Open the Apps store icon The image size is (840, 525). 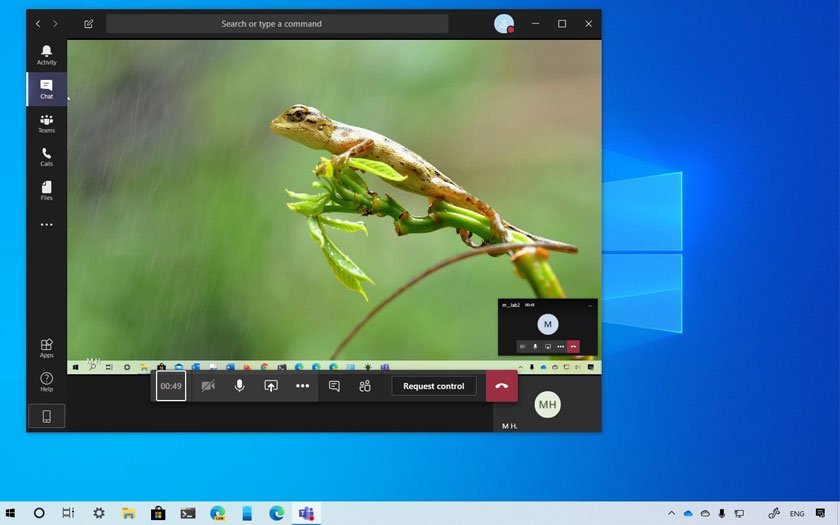coord(46,348)
